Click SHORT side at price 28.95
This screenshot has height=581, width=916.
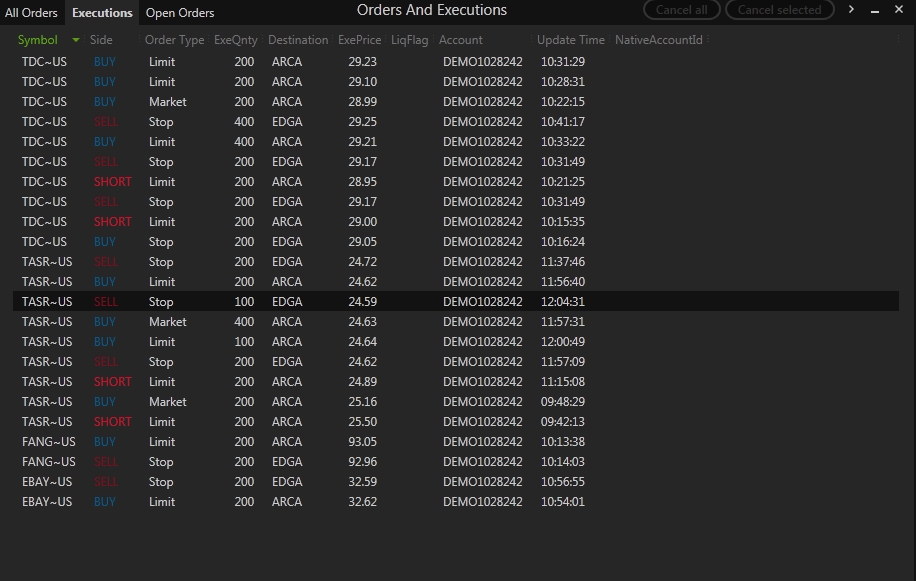pyautogui.click(x=113, y=182)
